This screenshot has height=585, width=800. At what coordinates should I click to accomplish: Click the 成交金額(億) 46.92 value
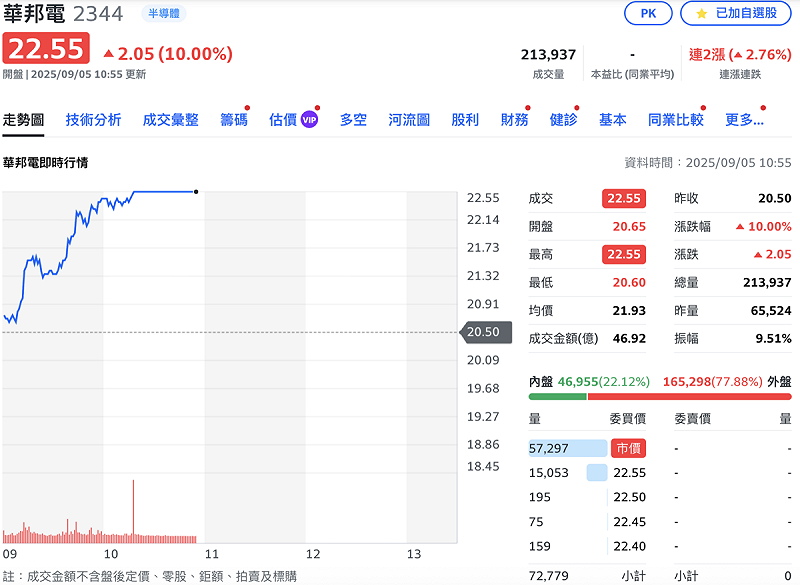(x=629, y=339)
